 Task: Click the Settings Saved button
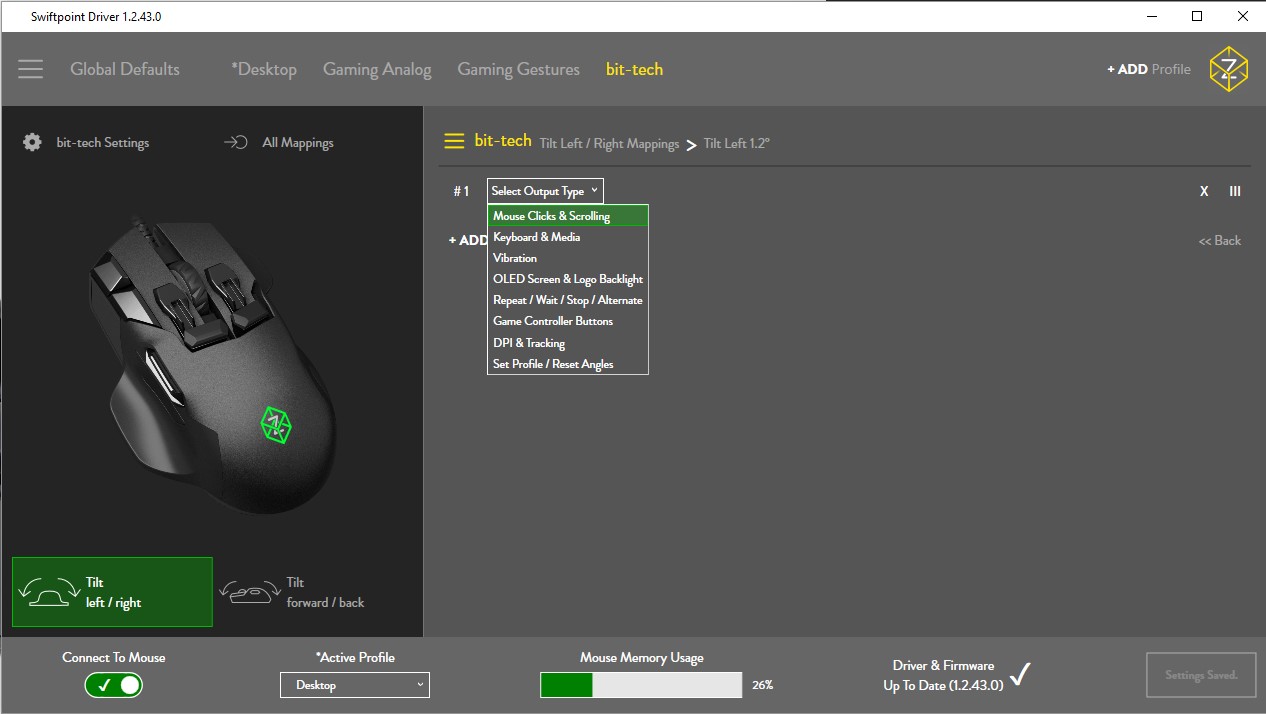pyautogui.click(x=1201, y=675)
